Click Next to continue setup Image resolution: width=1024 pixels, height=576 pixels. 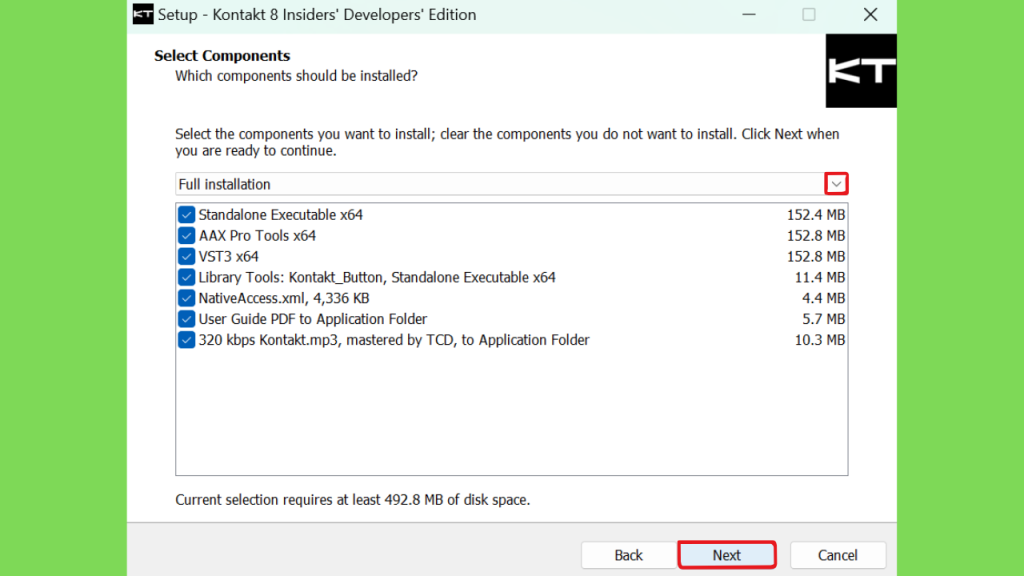click(x=726, y=555)
